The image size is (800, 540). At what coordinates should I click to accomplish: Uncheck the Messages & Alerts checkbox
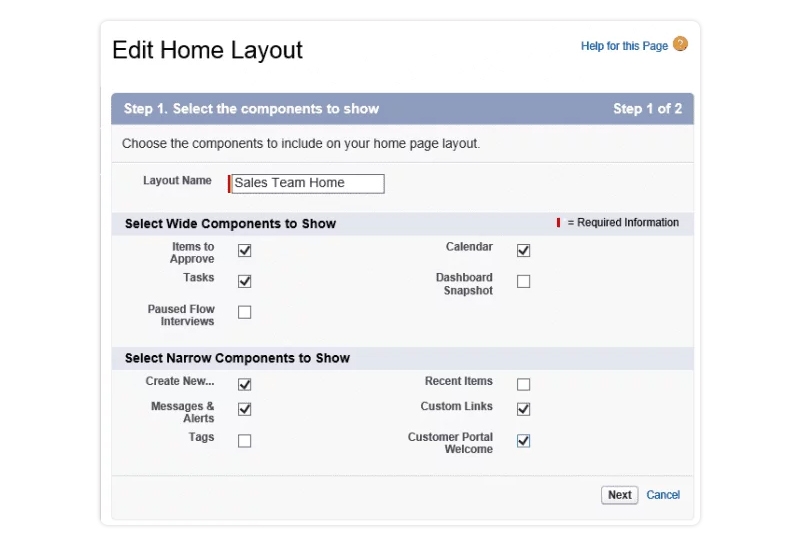pos(244,409)
